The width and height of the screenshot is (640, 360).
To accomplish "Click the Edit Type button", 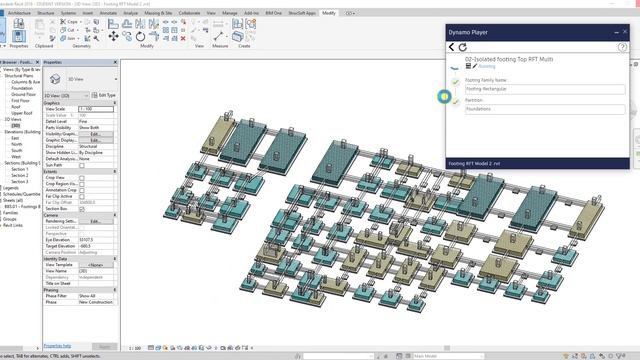I will pos(104,96).
